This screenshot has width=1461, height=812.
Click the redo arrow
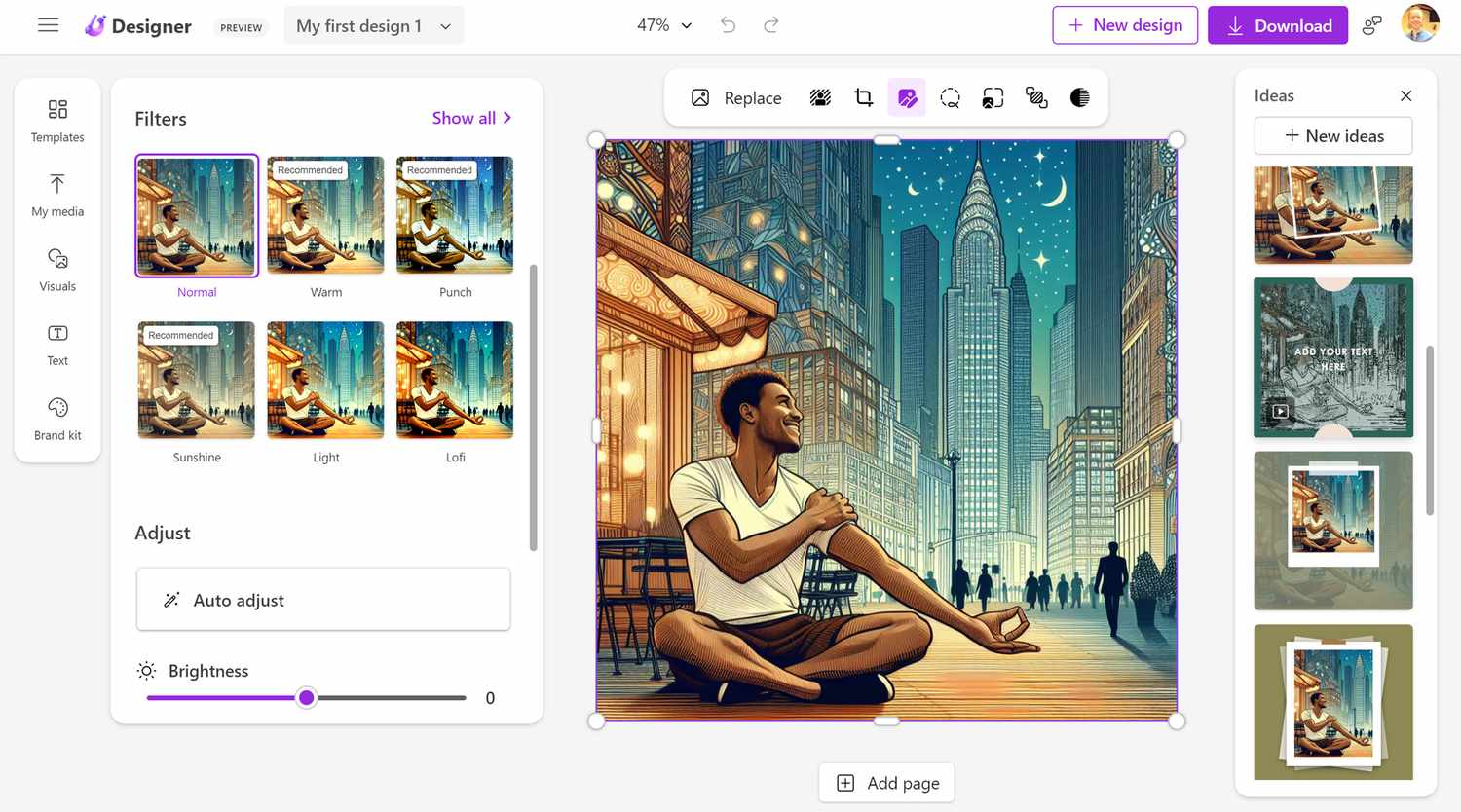[x=770, y=25]
